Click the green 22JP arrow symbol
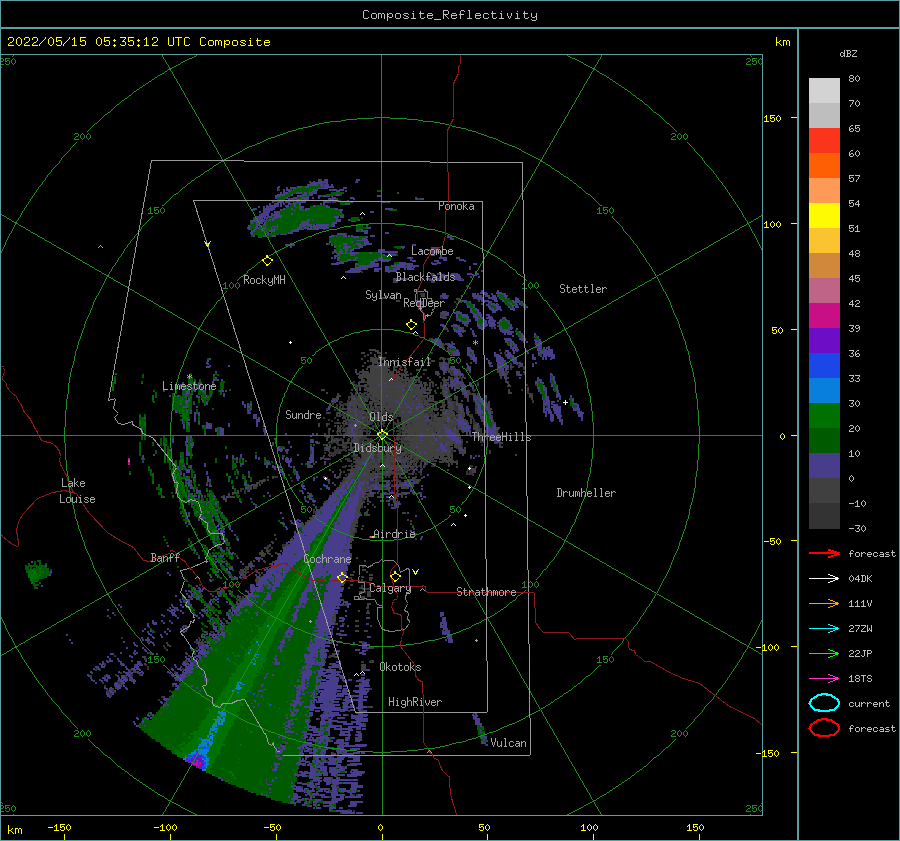The height and width of the screenshot is (841, 900). [x=824, y=653]
